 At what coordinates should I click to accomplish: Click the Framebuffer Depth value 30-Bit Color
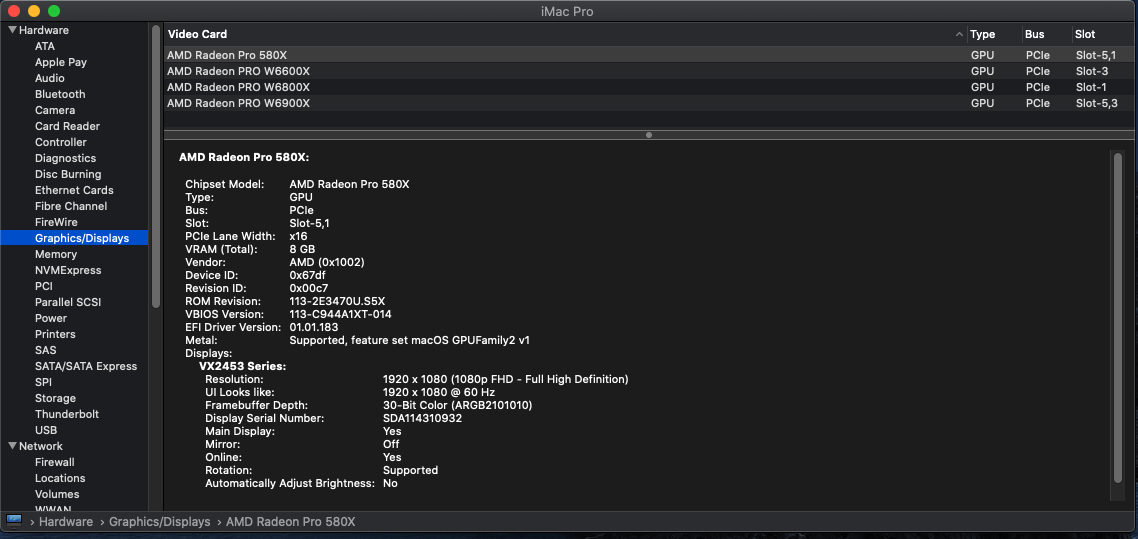point(457,405)
